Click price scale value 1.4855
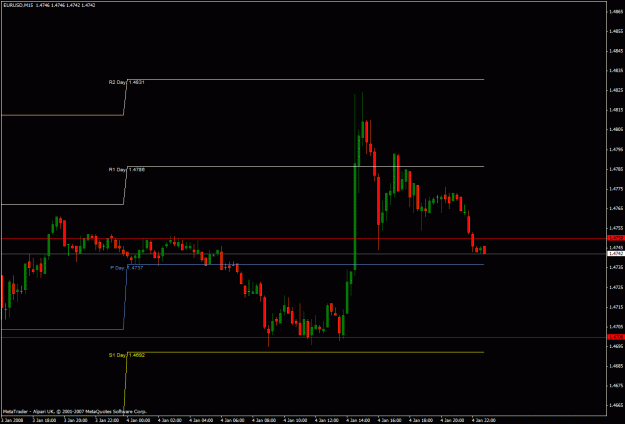The image size is (625, 424). (616, 31)
